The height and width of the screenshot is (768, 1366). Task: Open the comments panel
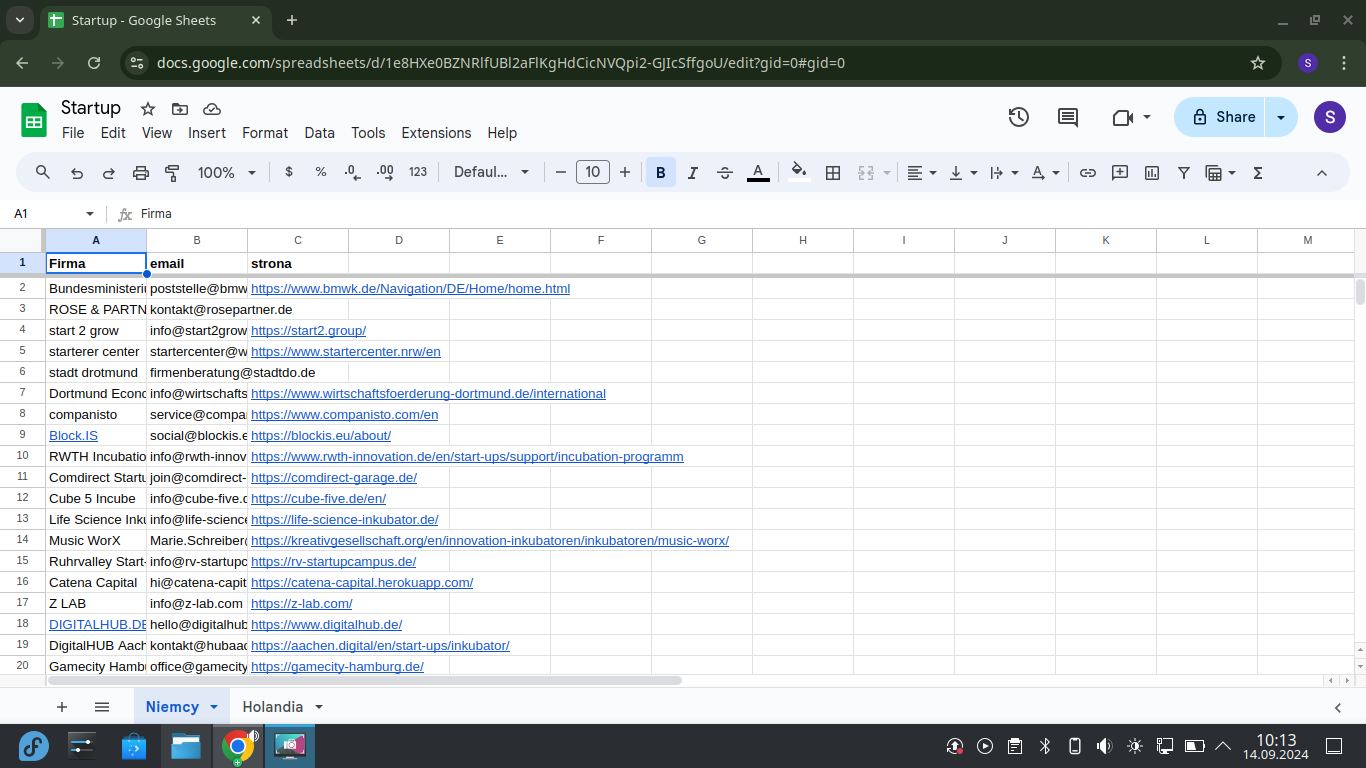click(1068, 117)
